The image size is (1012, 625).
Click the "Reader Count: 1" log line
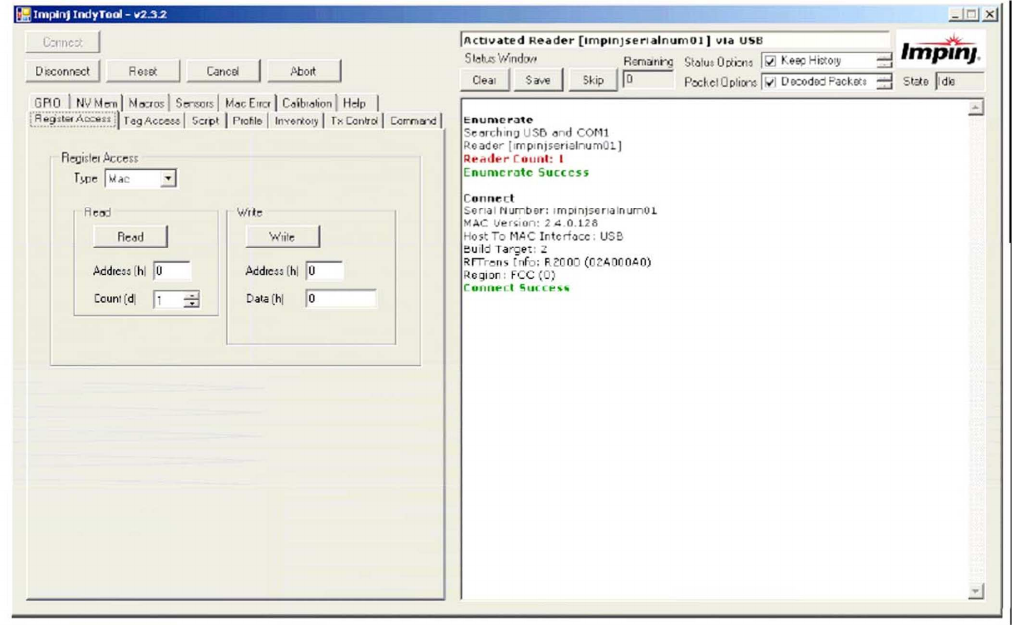click(514, 159)
